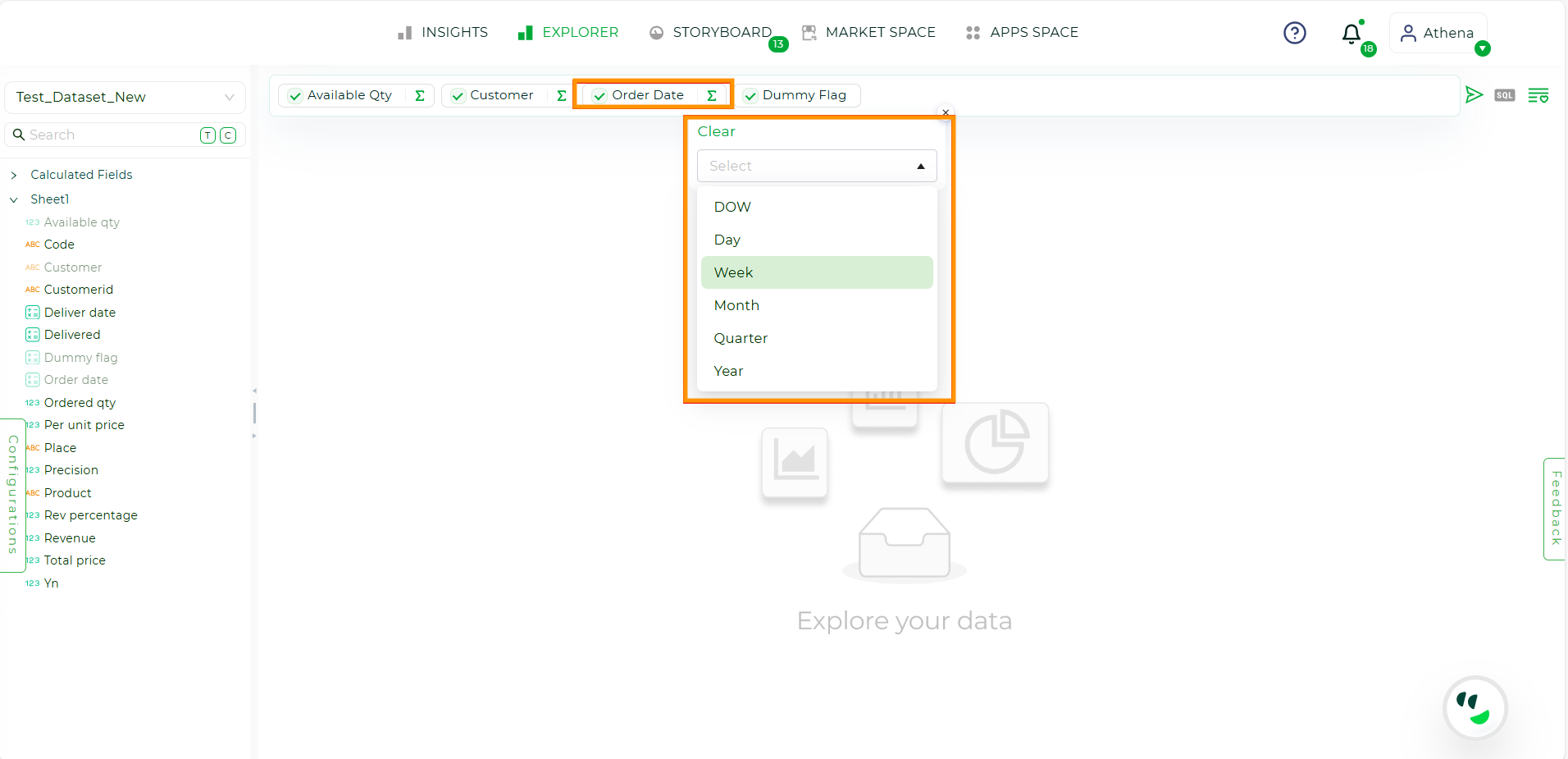Open the MARKET SPACE section
The width and height of the screenshot is (1568, 759).
(x=880, y=32)
